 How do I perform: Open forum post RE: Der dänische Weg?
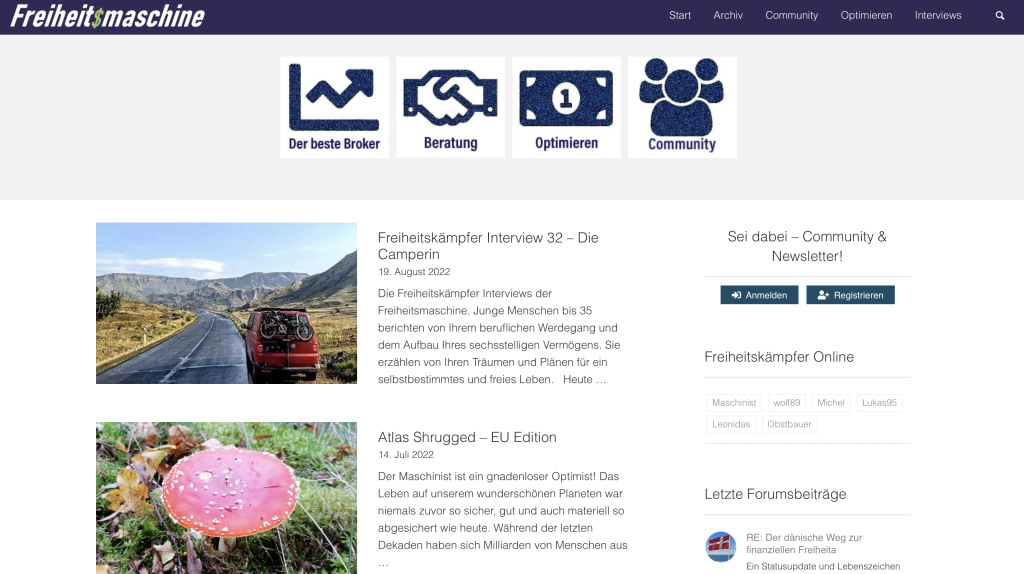pyautogui.click(x=805, y=543)
